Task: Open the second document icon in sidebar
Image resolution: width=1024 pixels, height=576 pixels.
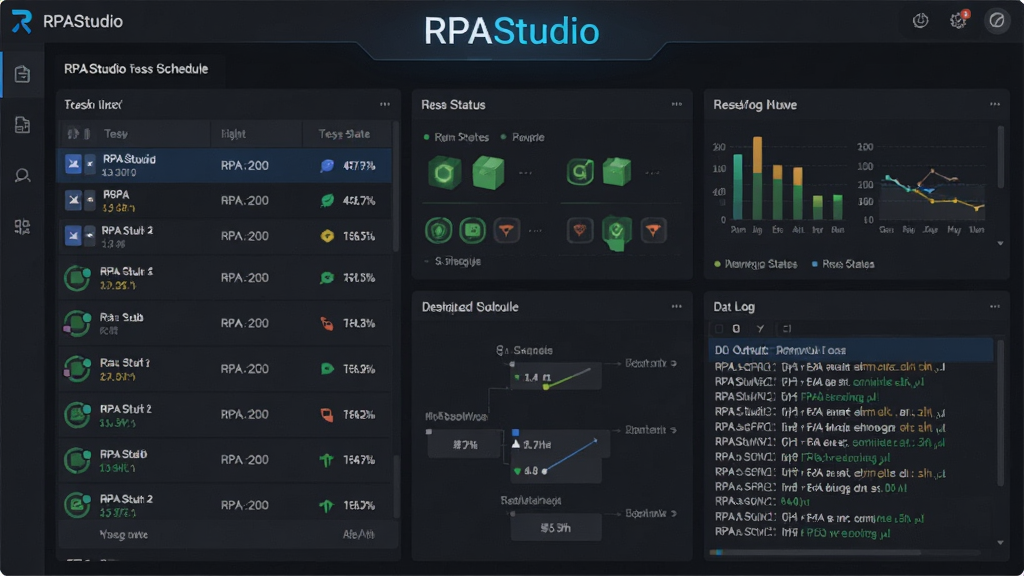Action: tap(22, 125)
